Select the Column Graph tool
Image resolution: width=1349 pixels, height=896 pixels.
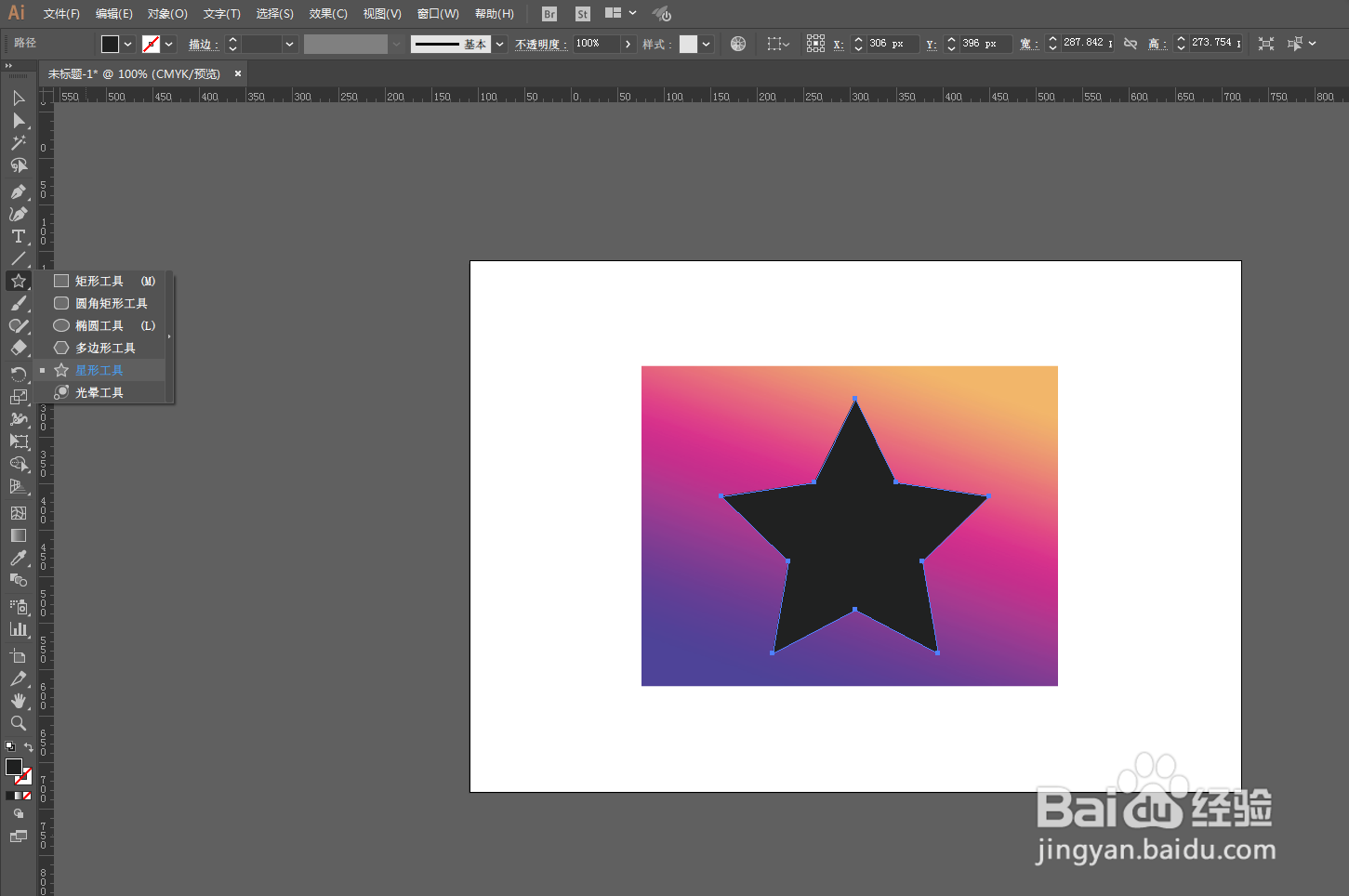[x=18, y=629]
